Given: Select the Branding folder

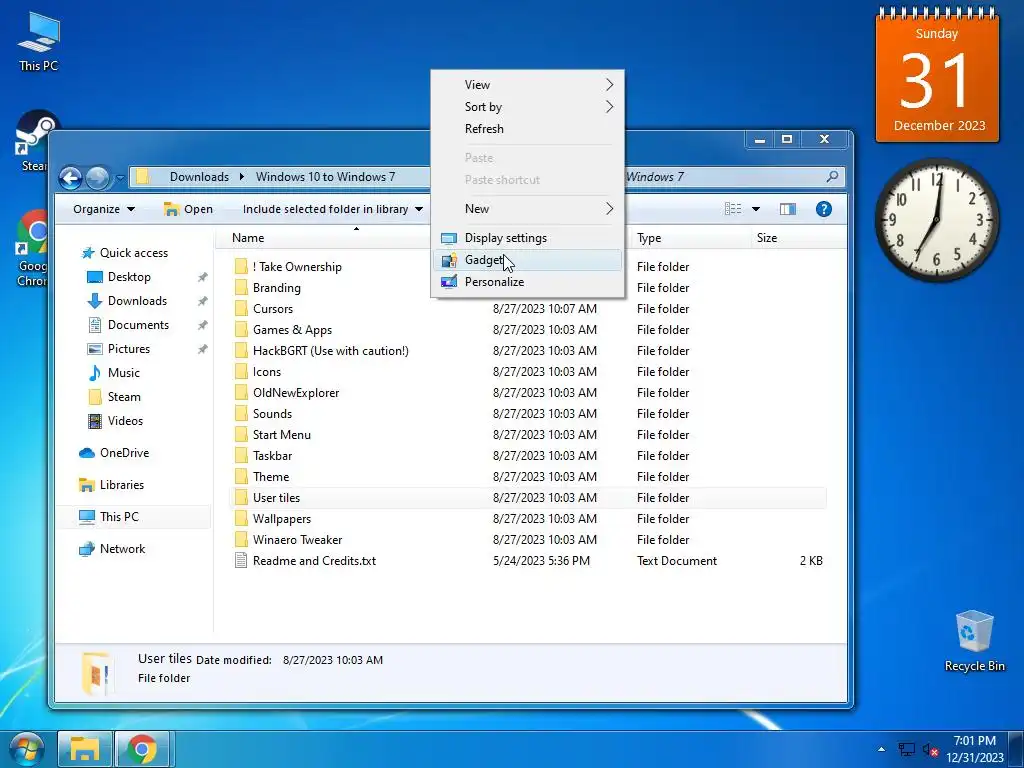Looking at the screenshot, I should click(x=277, y=288).
